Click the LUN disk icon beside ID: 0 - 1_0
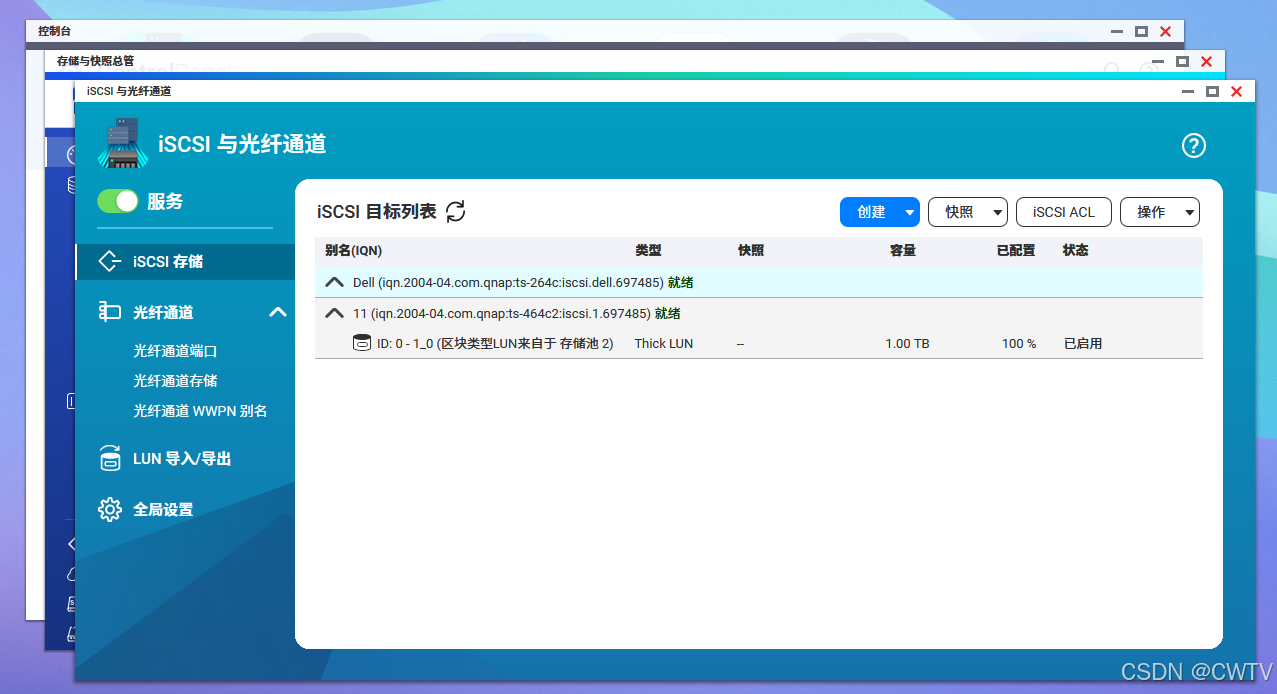Viewport: 1277px width, 694px height. [x=362, y=343]
